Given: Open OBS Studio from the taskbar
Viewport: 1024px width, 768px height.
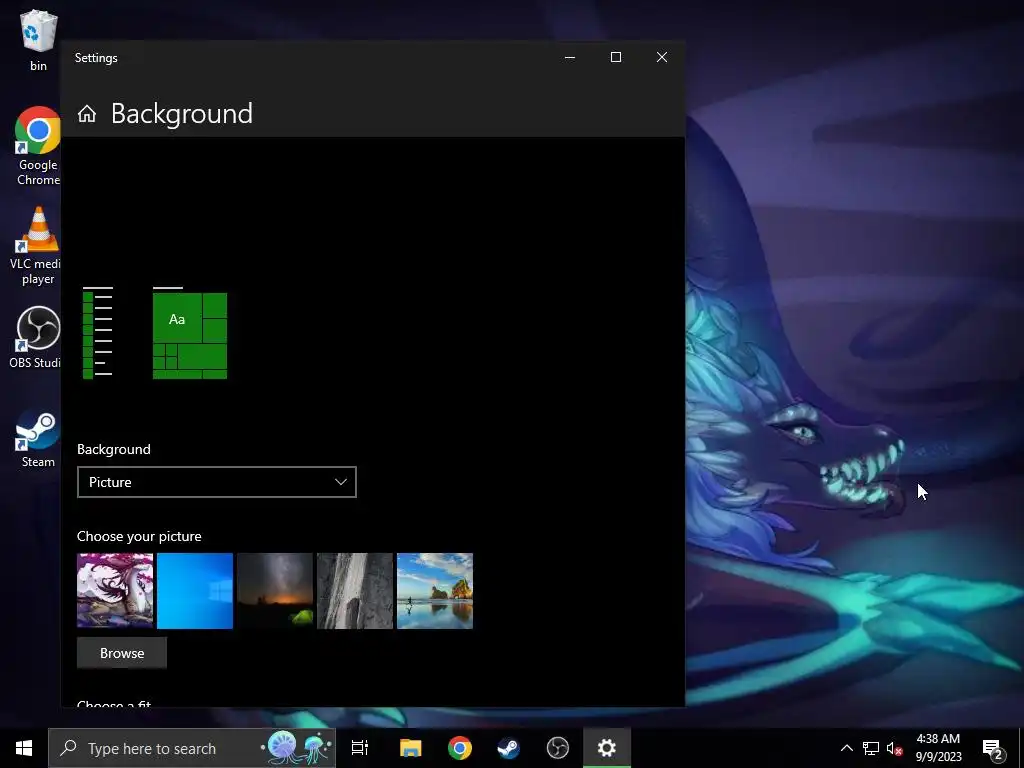Looking at the screenshot, I should click(558, 748).
